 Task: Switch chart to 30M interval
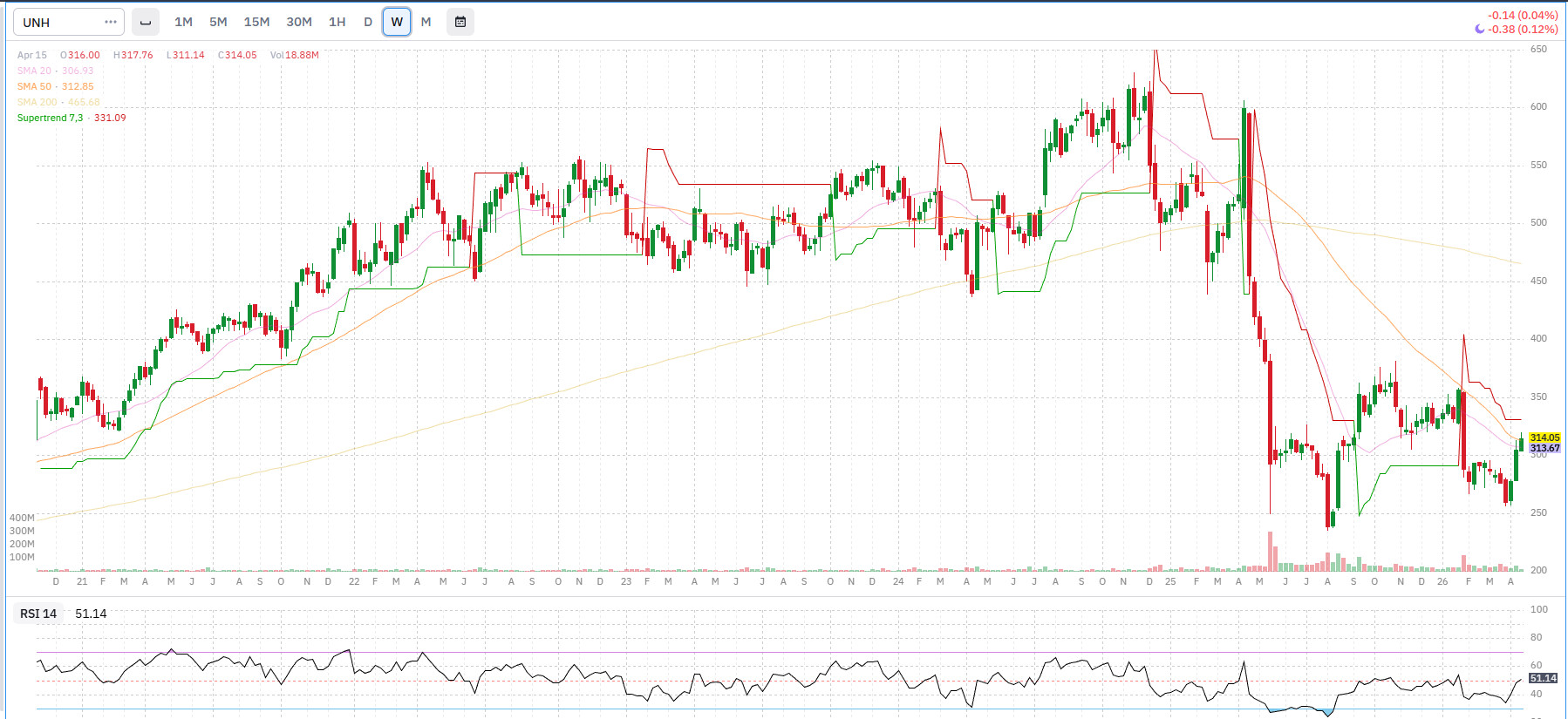click(299, 22)
